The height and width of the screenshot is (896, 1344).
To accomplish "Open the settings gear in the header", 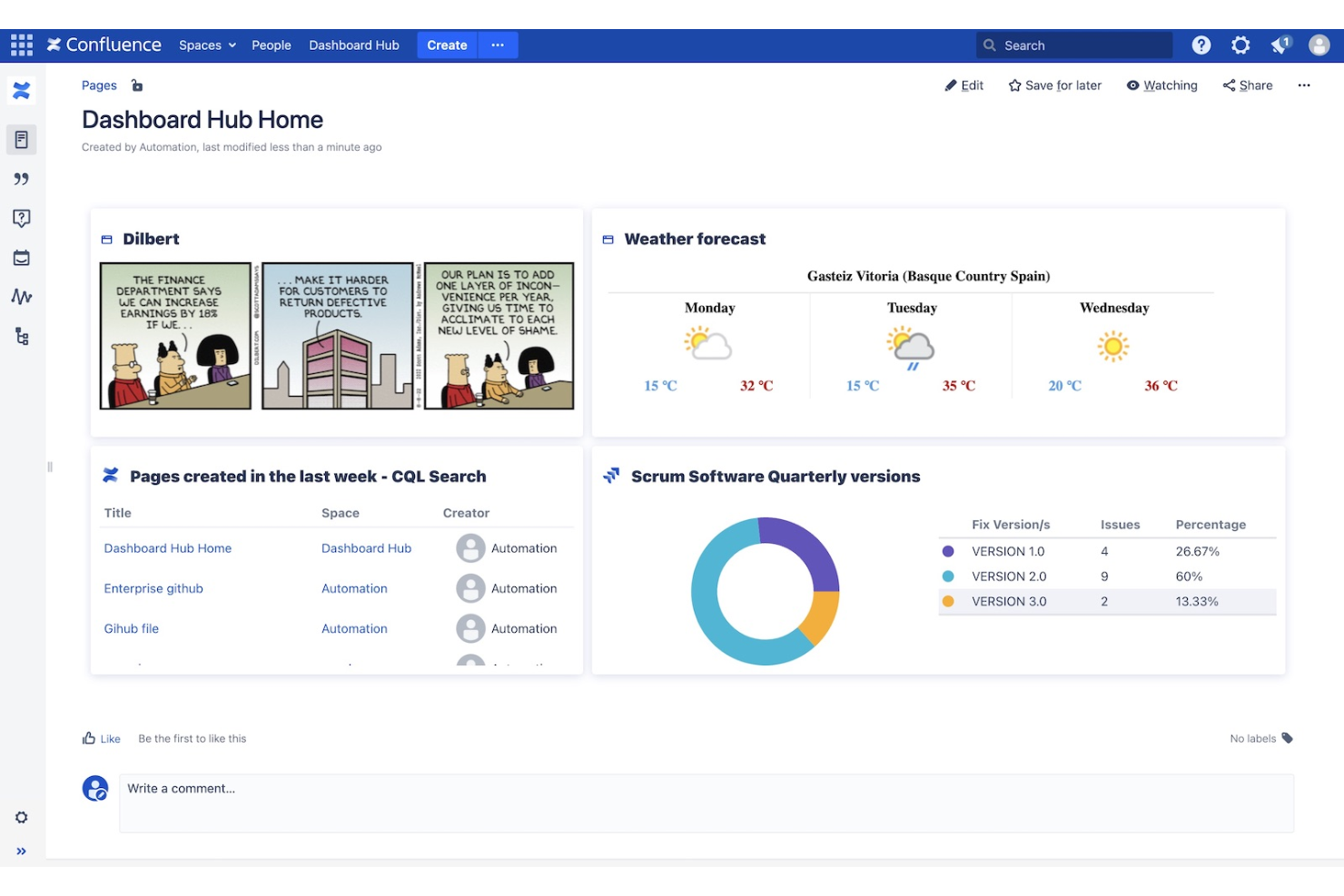I will point(1240,45).
